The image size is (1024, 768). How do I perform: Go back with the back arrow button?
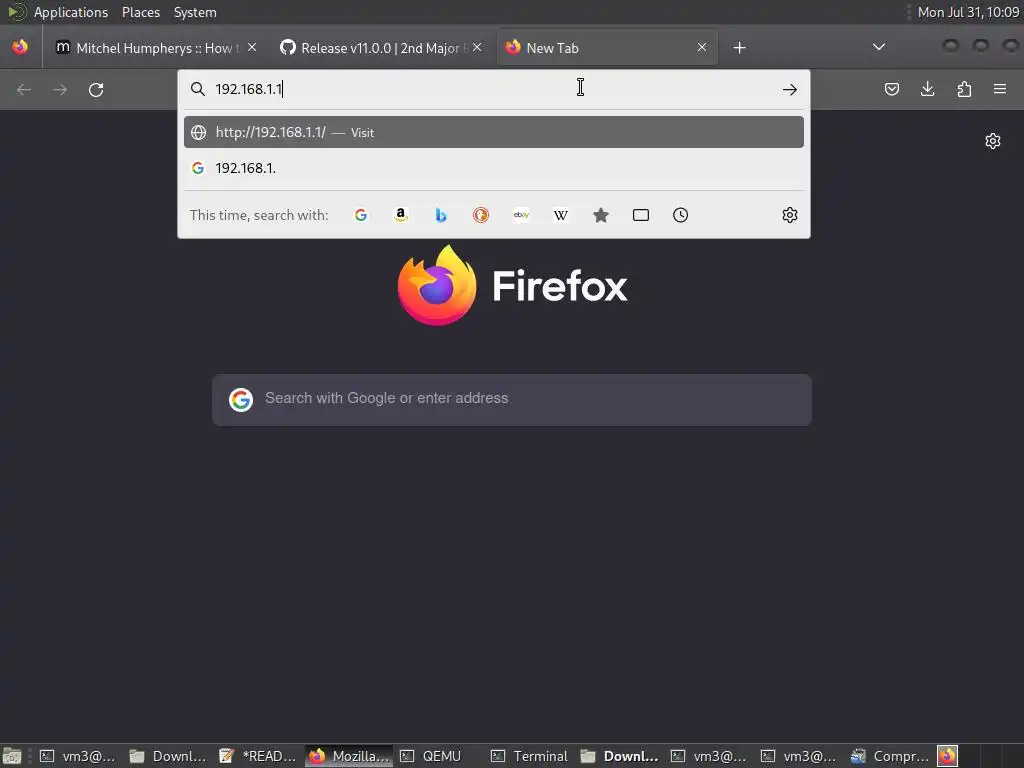point(24,89)
